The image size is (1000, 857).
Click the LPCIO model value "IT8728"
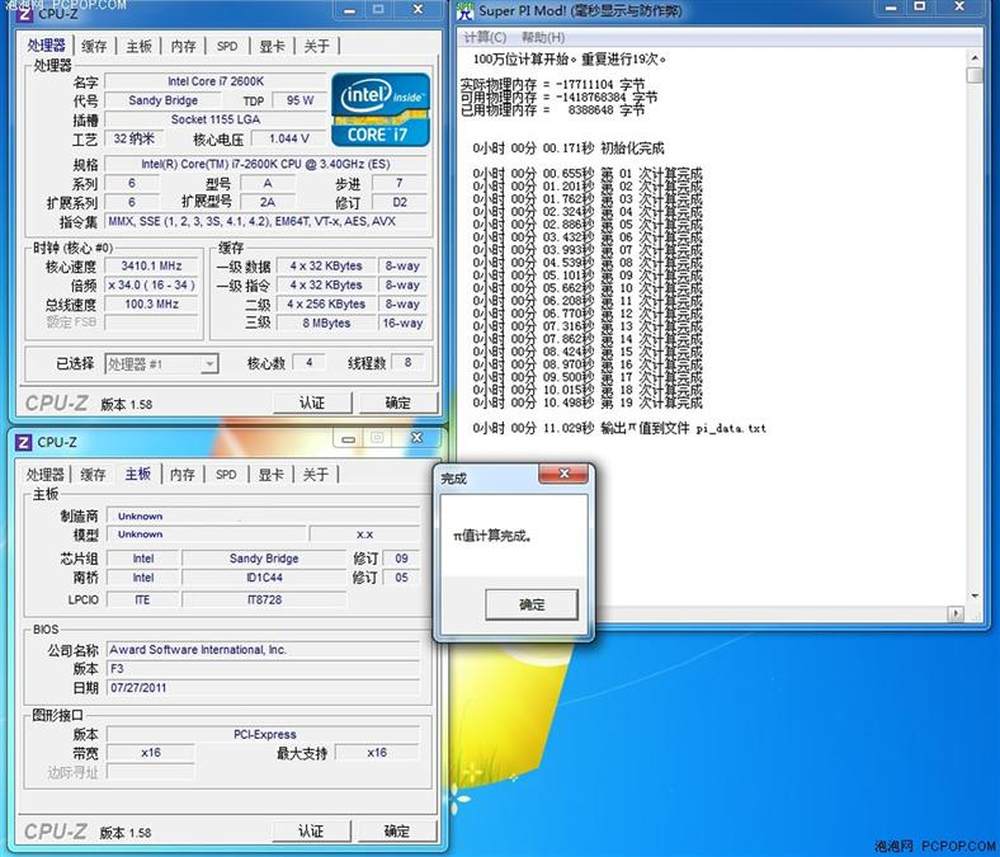(x=264, y=599)
